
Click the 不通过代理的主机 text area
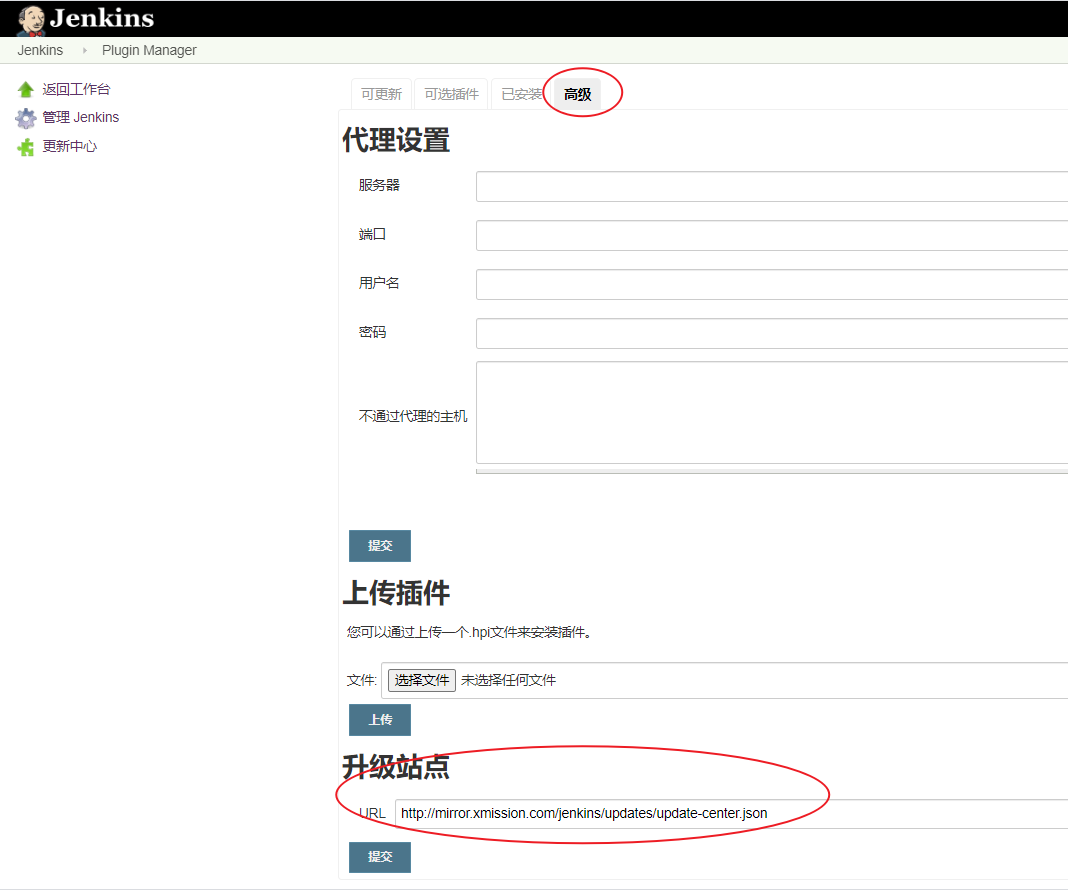(x=772, y=413)
